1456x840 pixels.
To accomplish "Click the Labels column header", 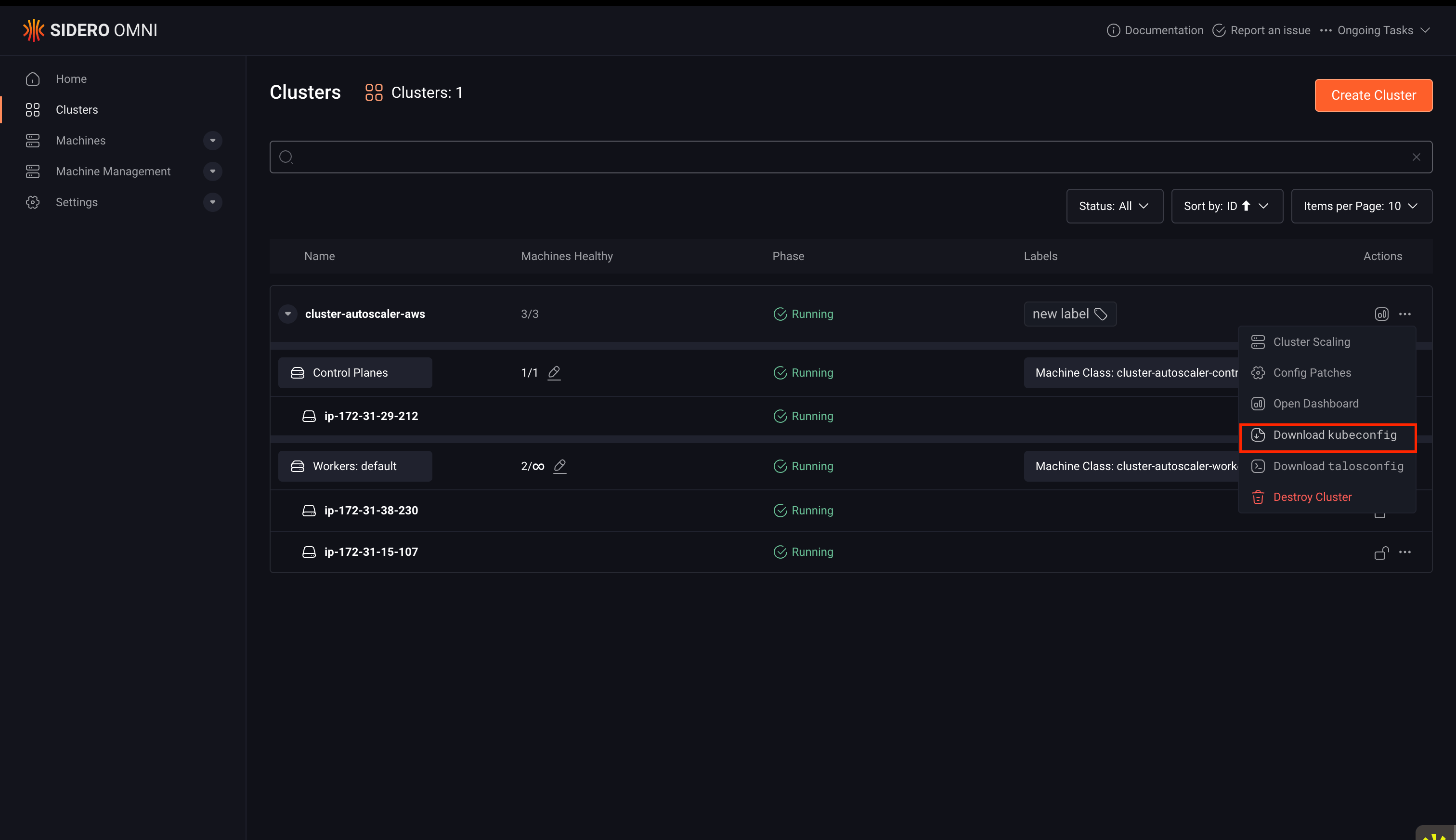I will (x=1040, y=256).
